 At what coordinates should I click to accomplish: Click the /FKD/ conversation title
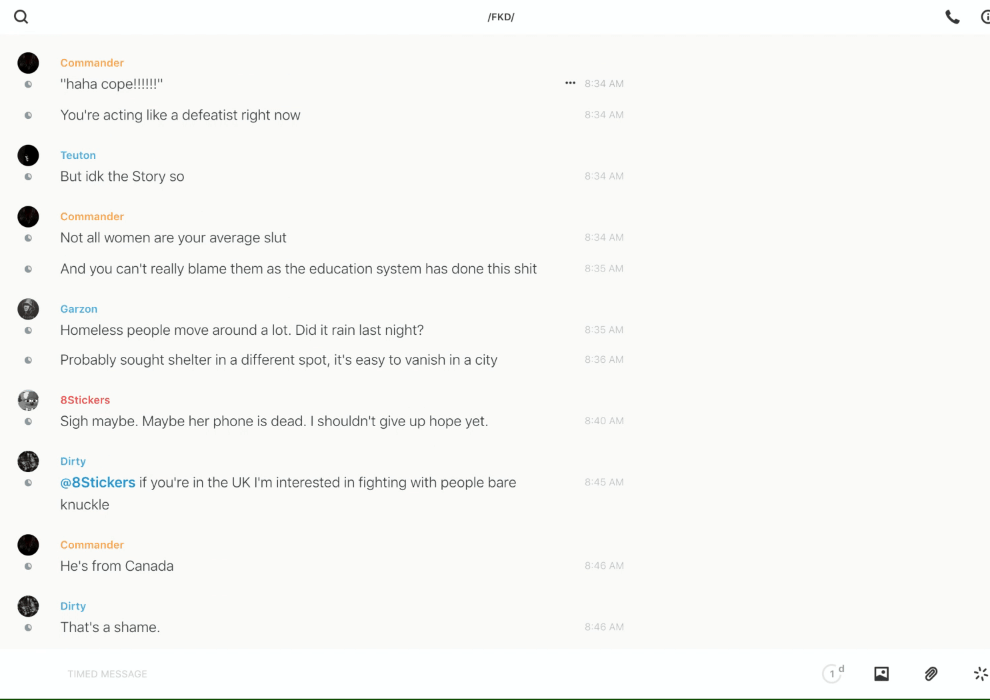tap(501, 17)
